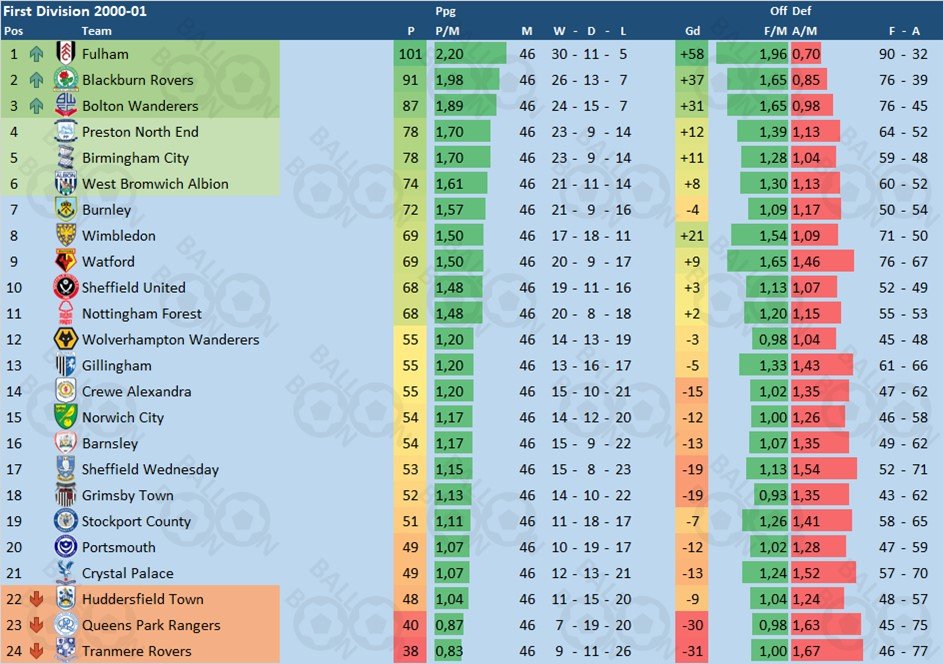Select the Wolverhampton Wanderers wolf crest
The width and height of the screenshot is (943, 664).
coord(66,339)
